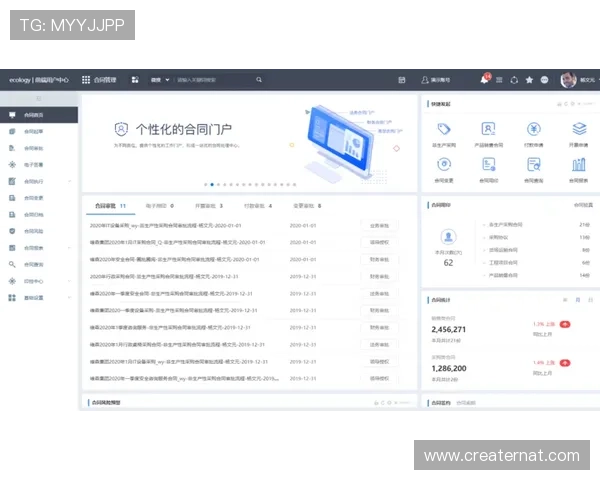The height and width of the screenshot is (480, 600).
Task: Switch to 变更审批 8 tab
Action: coord(307,206)
